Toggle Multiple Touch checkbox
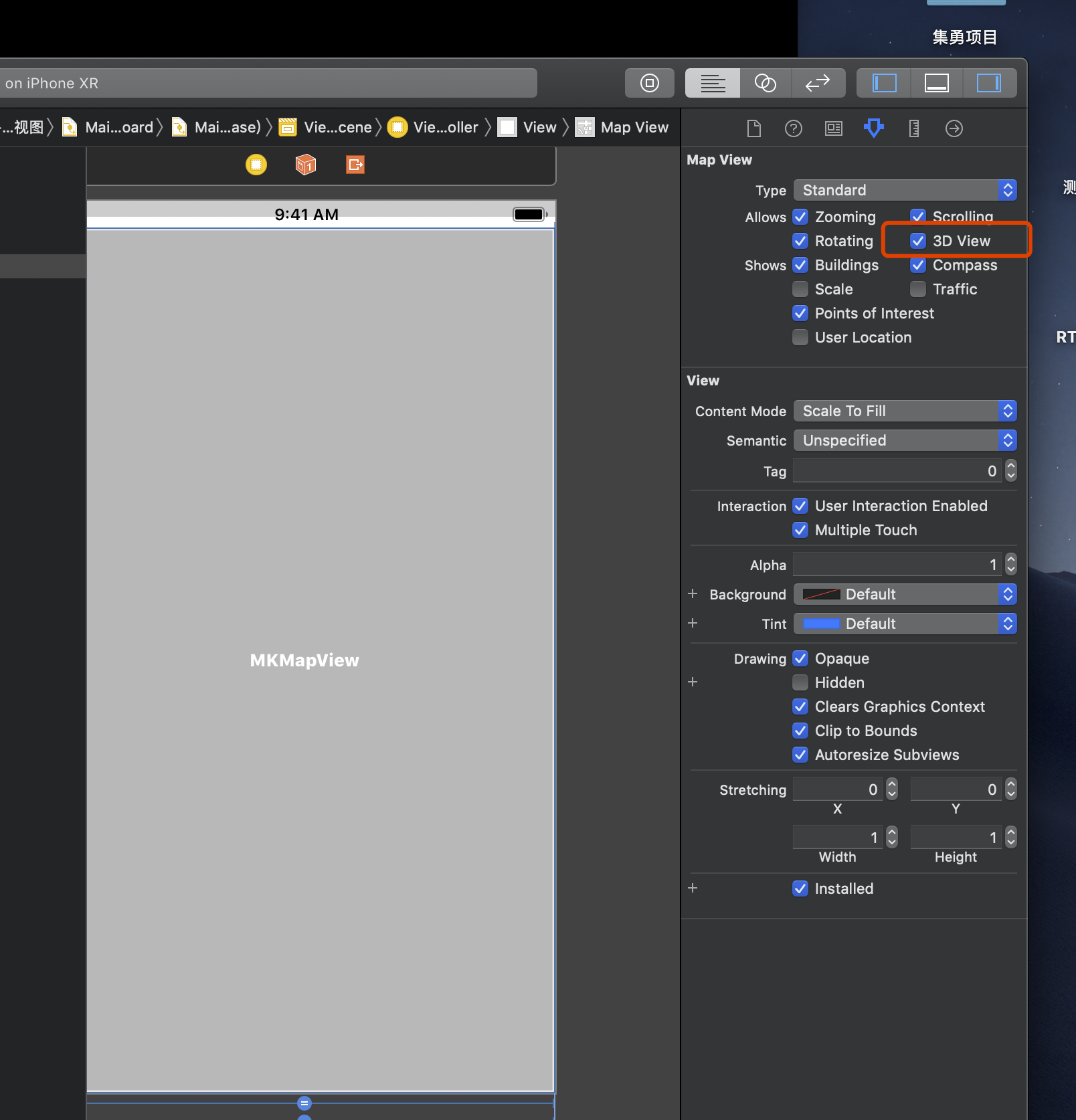 [x=800, y=530]
